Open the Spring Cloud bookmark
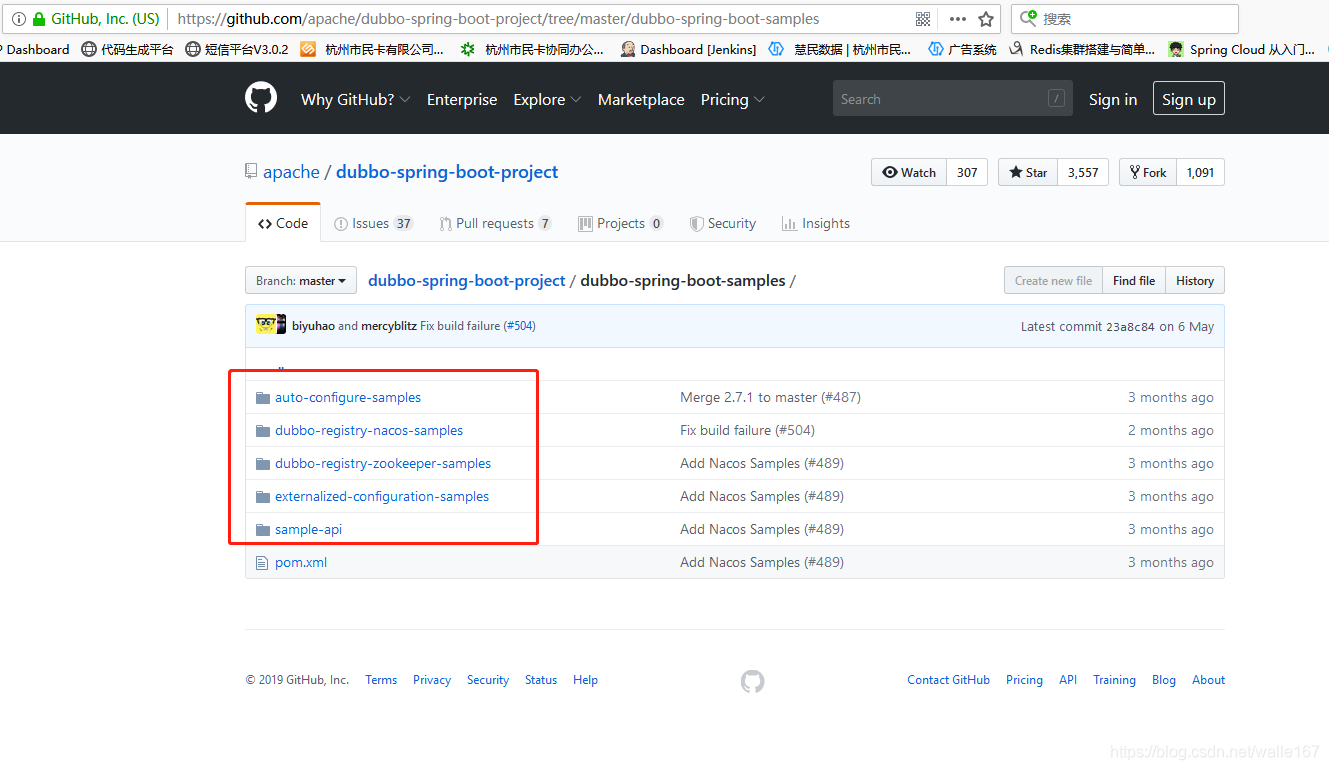This screenshot has height=770, width=1329. click(x=1242, y=49)
